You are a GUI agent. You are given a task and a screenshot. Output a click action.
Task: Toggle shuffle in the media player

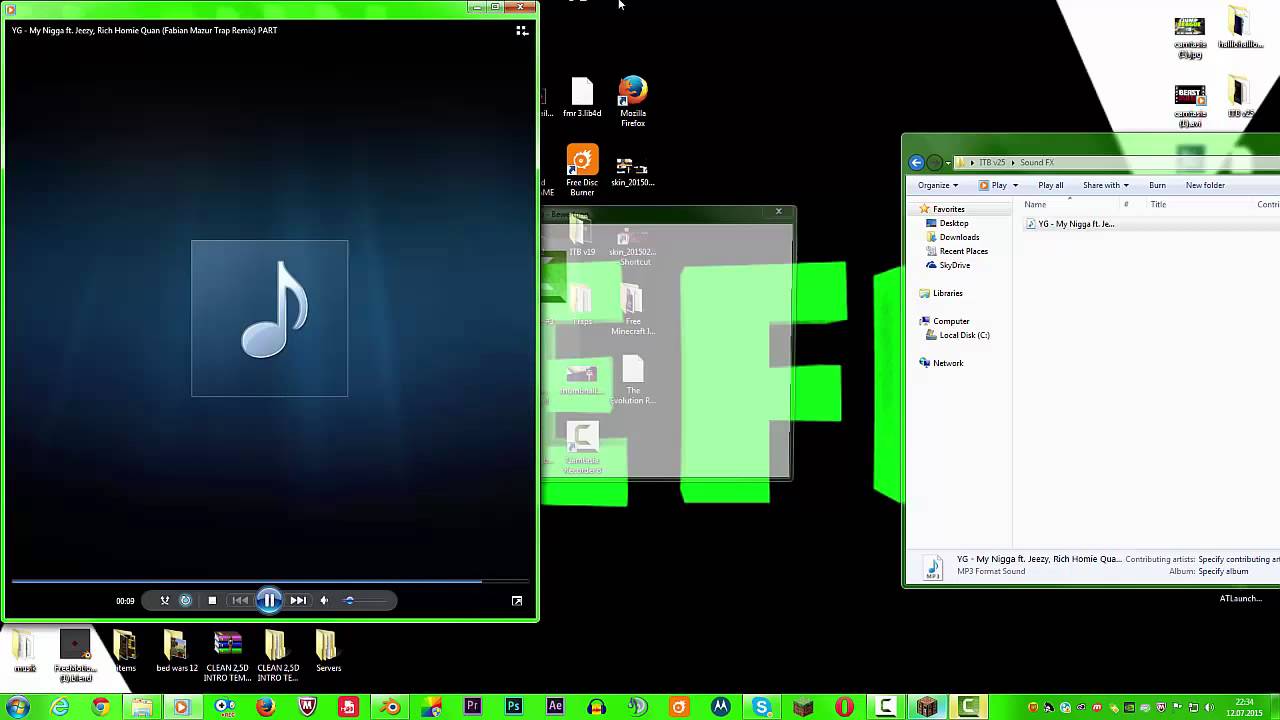click(x=165, y=600)
